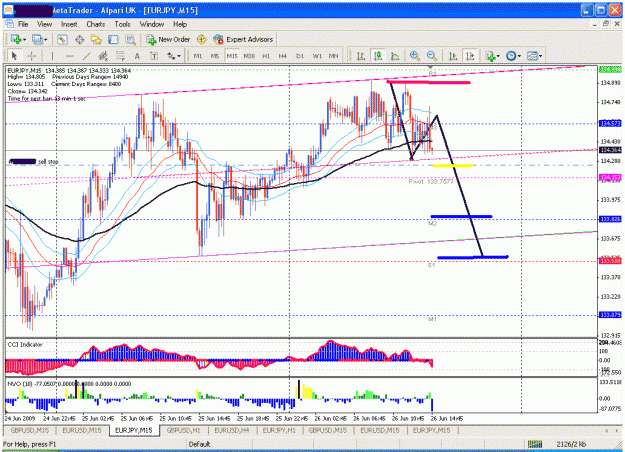Click 'For Help, press F1' status text
This screenshot has height=452, width=625.
tap(29, 444)
